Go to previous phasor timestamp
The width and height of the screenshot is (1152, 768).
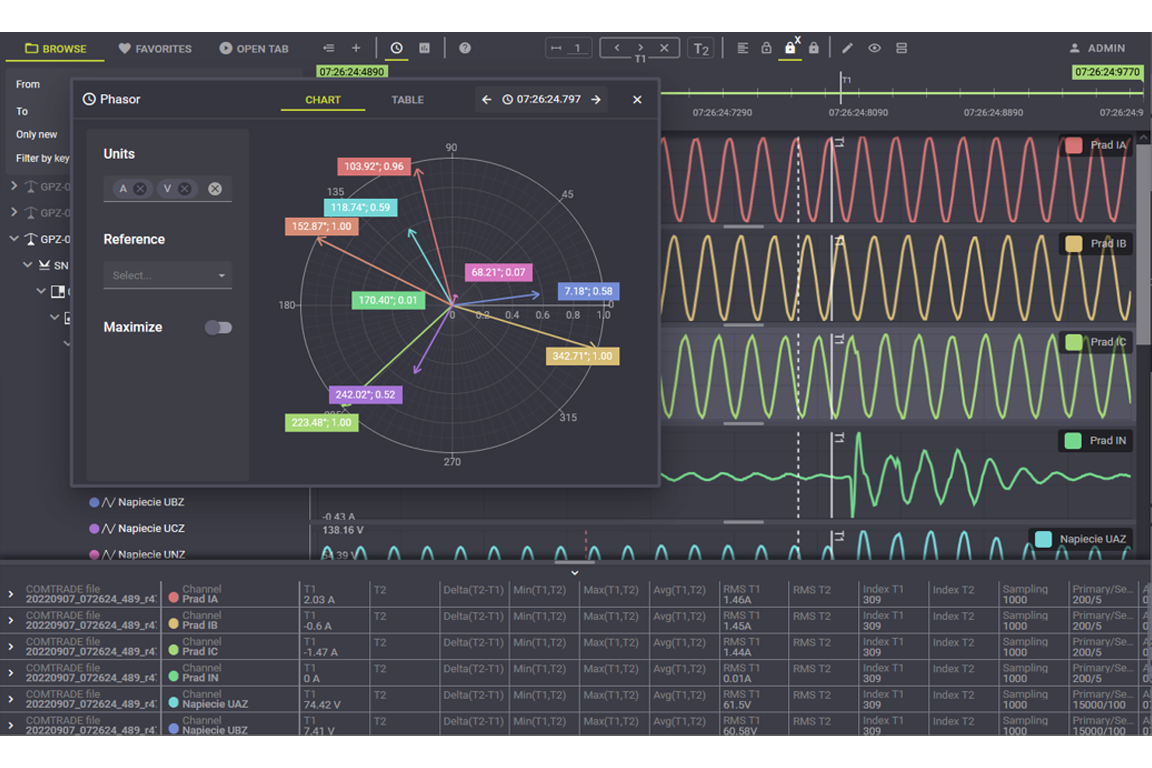[x=486, y=99]
